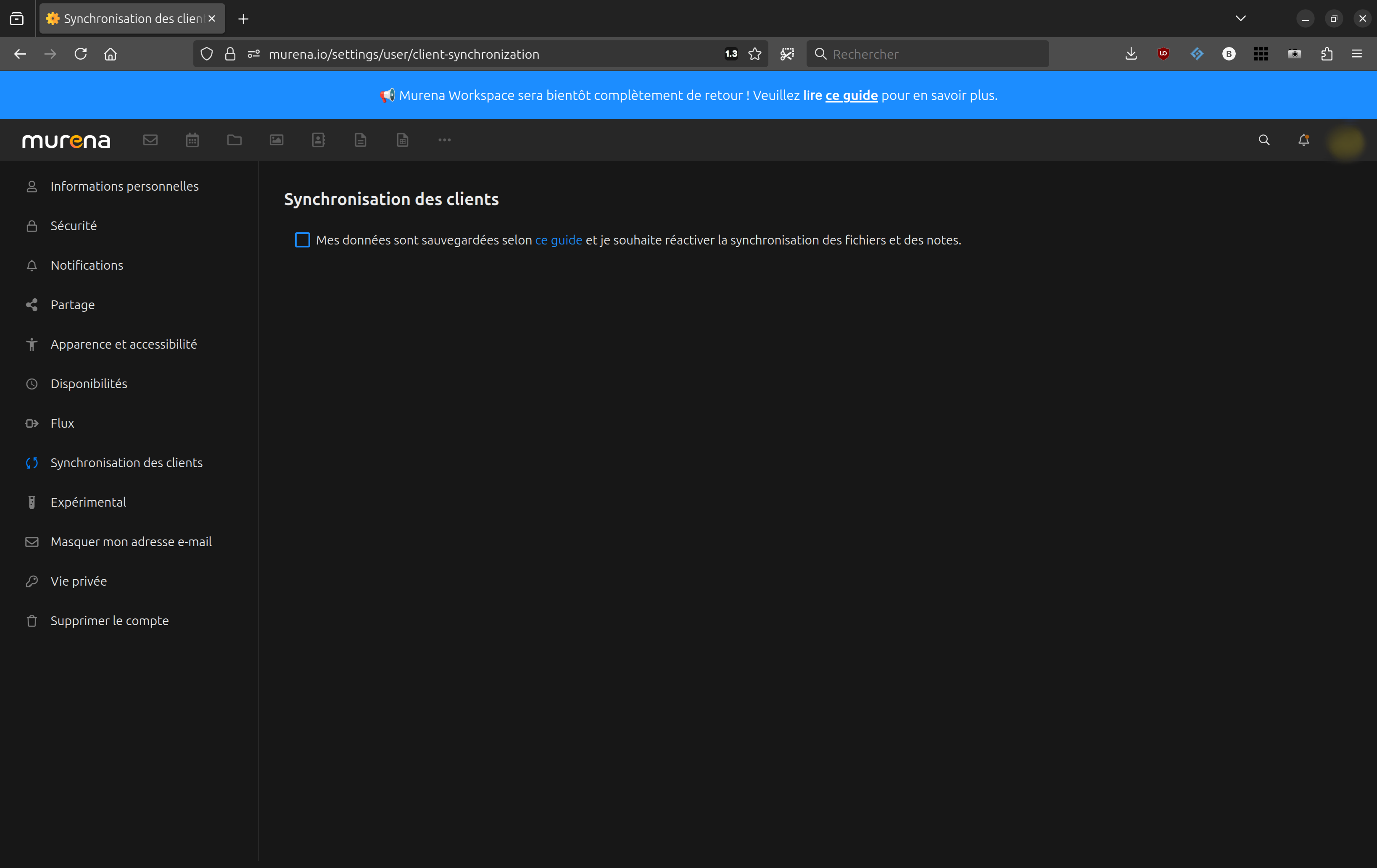The height and width of the screenshot is (868, 1377).
Task: Reload the page with the refresh button
Action: [x=81, y=54]
